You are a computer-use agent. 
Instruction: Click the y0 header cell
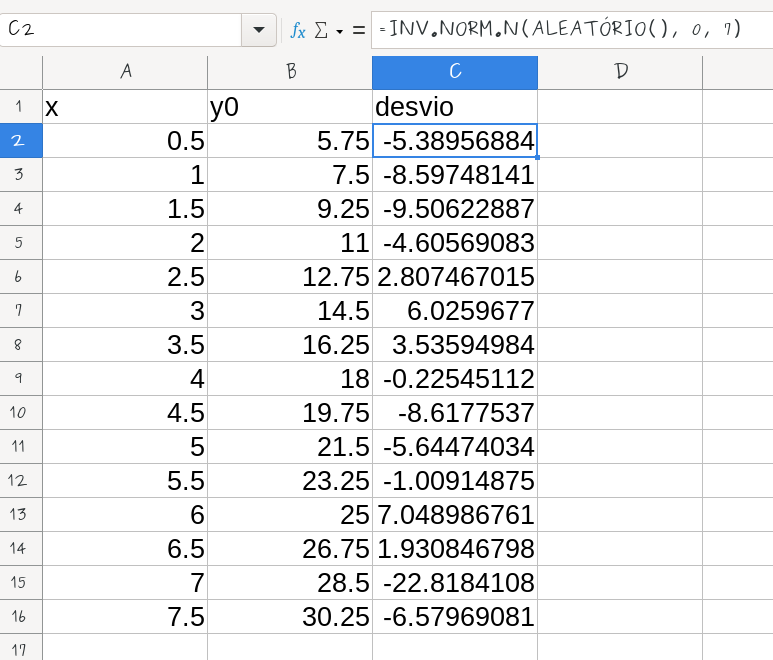click(290, 107)
